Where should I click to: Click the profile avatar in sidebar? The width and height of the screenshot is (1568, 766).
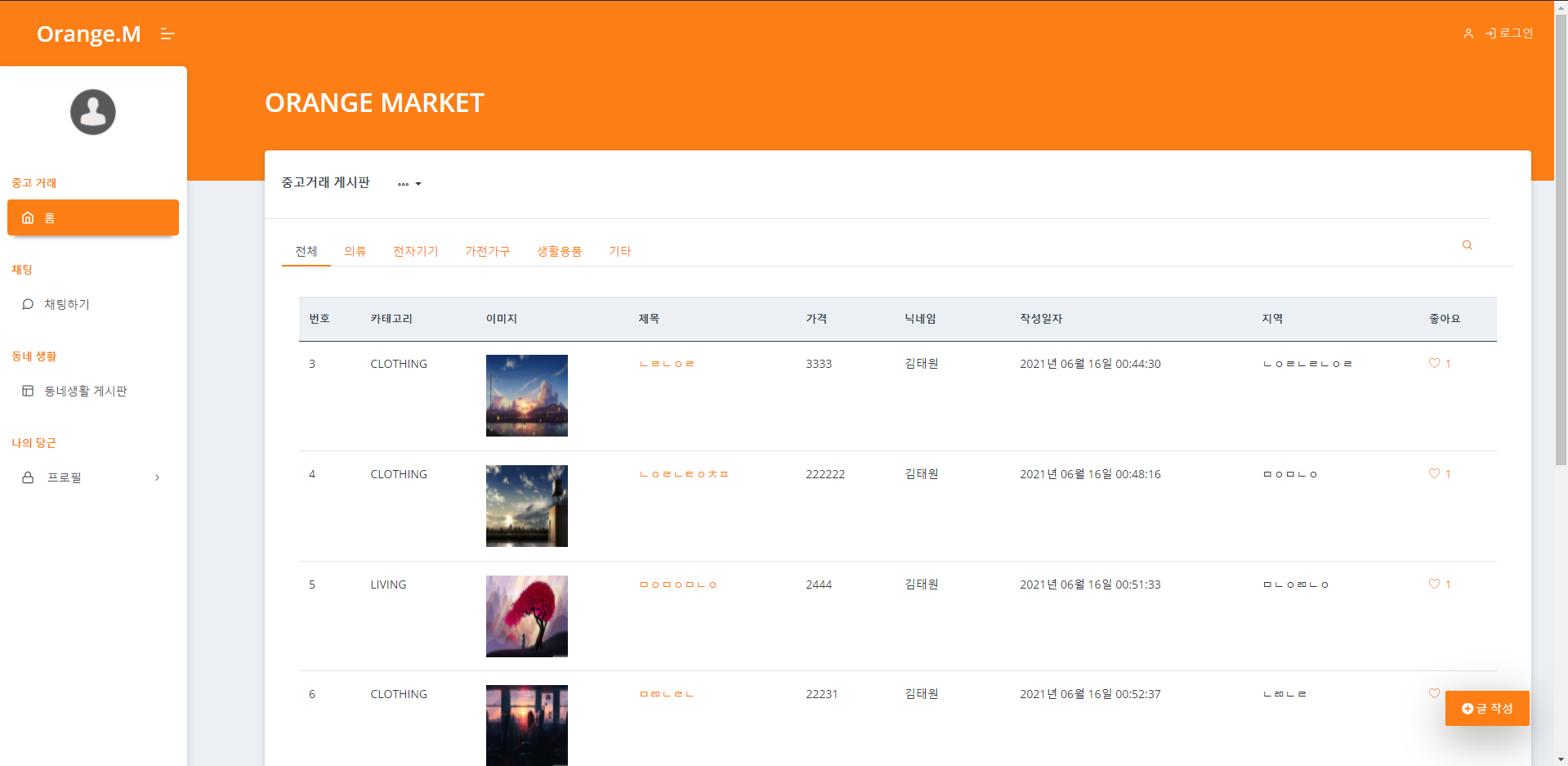coord(93,112)
